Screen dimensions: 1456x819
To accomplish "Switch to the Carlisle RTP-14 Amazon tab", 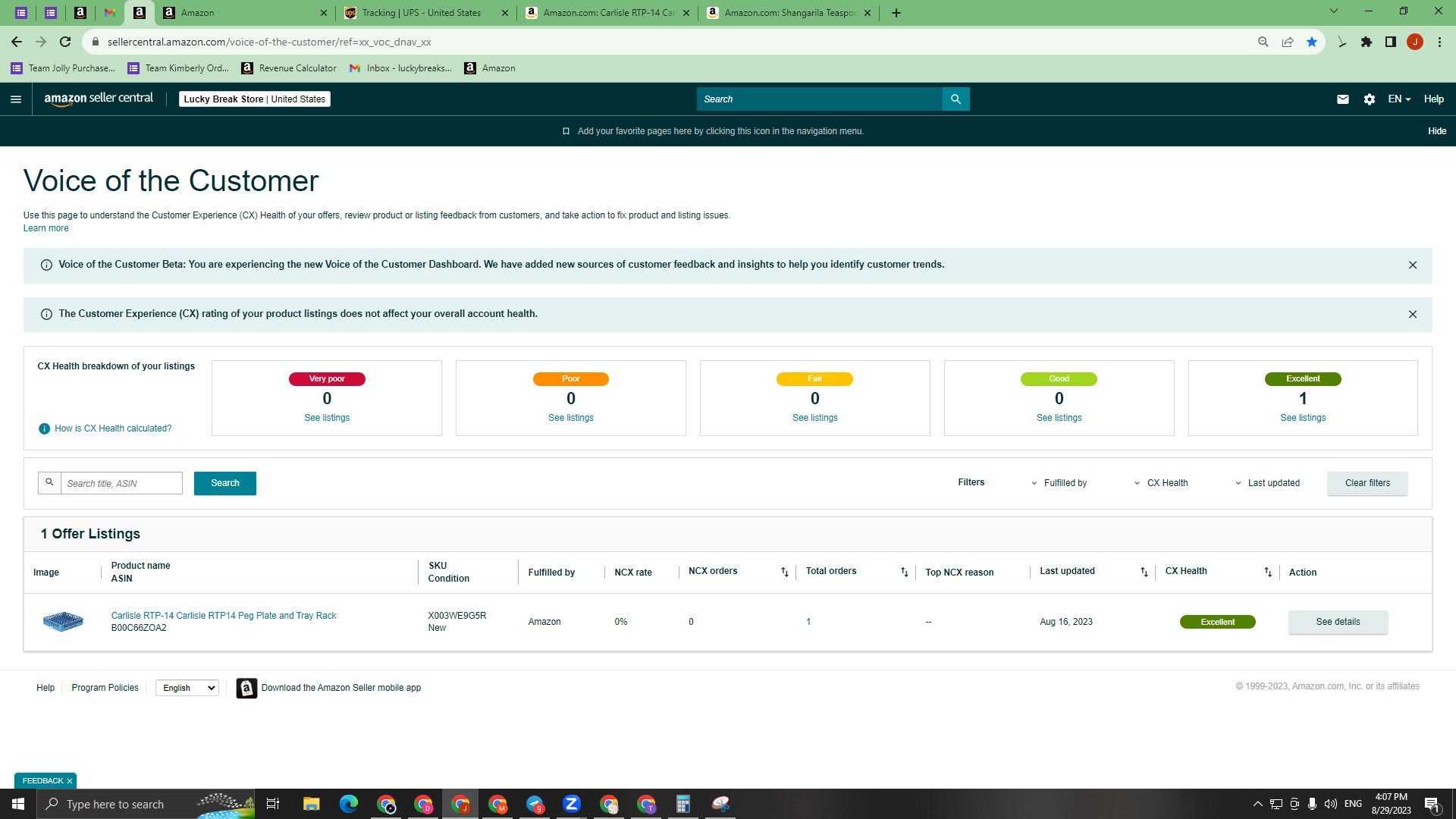I will click(607, 13).
